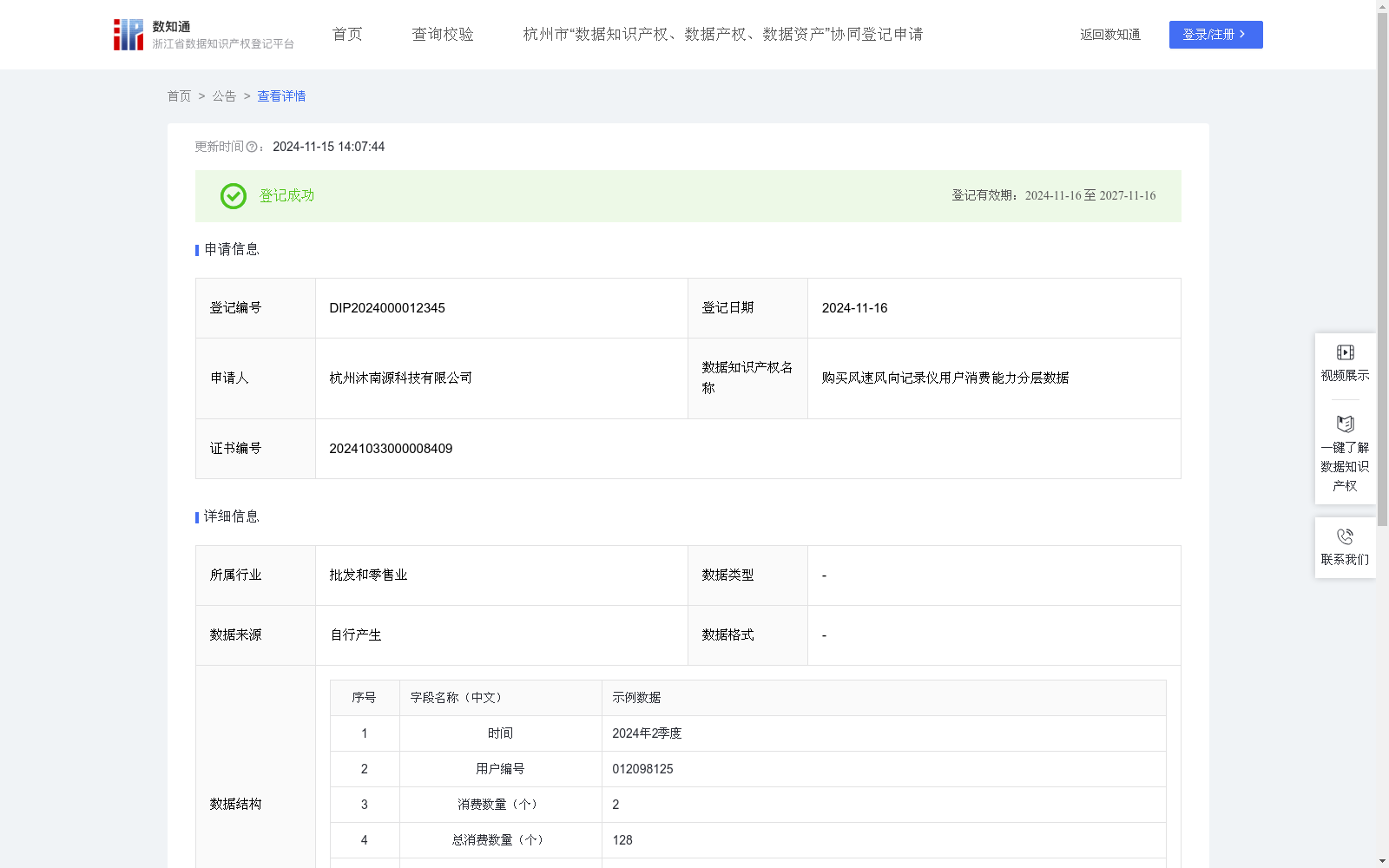Select field name 时间 in row 1
1389x868 pixels.
click(x=500, y=733)
